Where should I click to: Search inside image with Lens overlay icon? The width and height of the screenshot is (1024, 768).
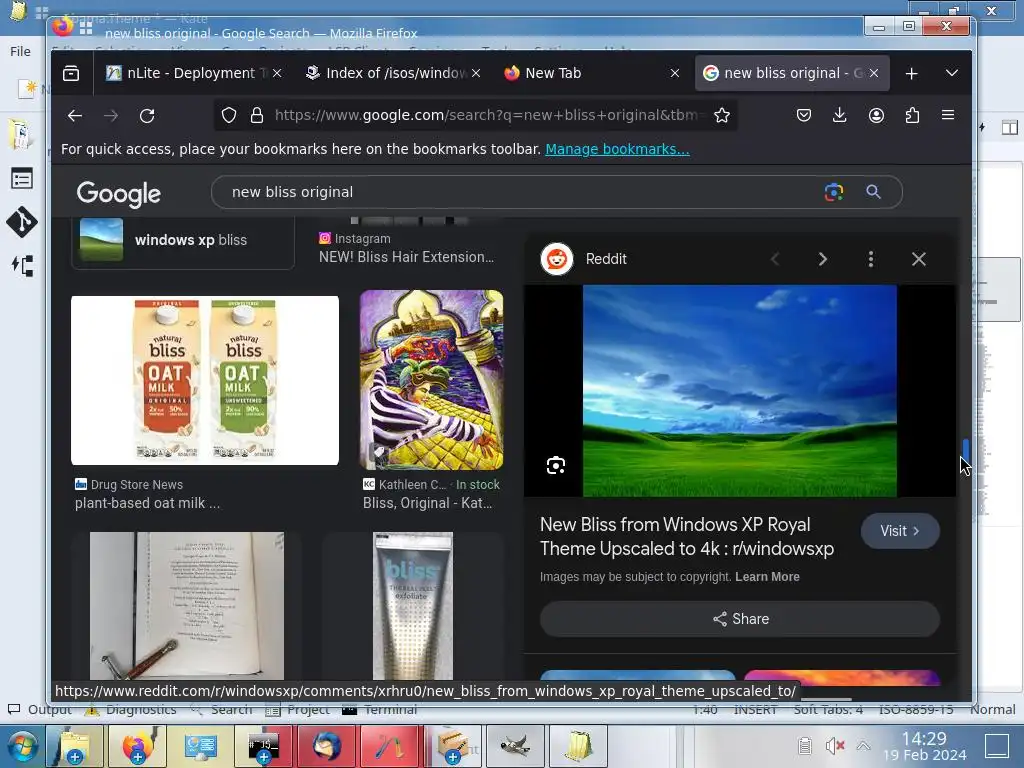pyautogui.click(x=556, y=466)
